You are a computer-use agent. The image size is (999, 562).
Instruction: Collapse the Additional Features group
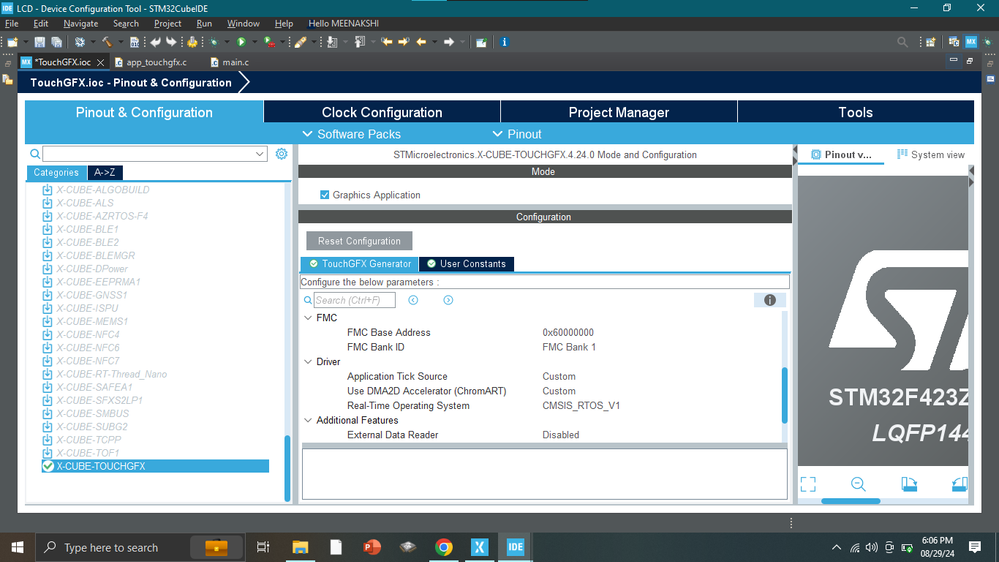[308, 420]
